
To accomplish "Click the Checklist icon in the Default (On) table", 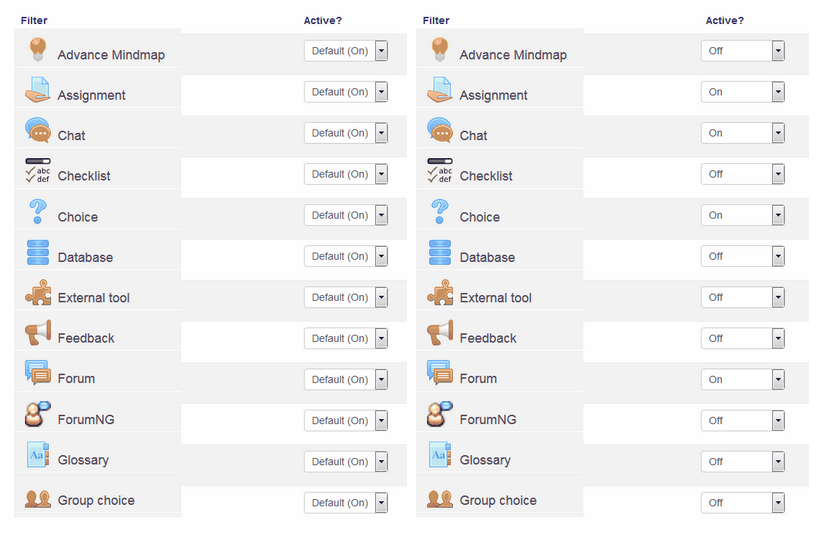I will pos(38,170).
